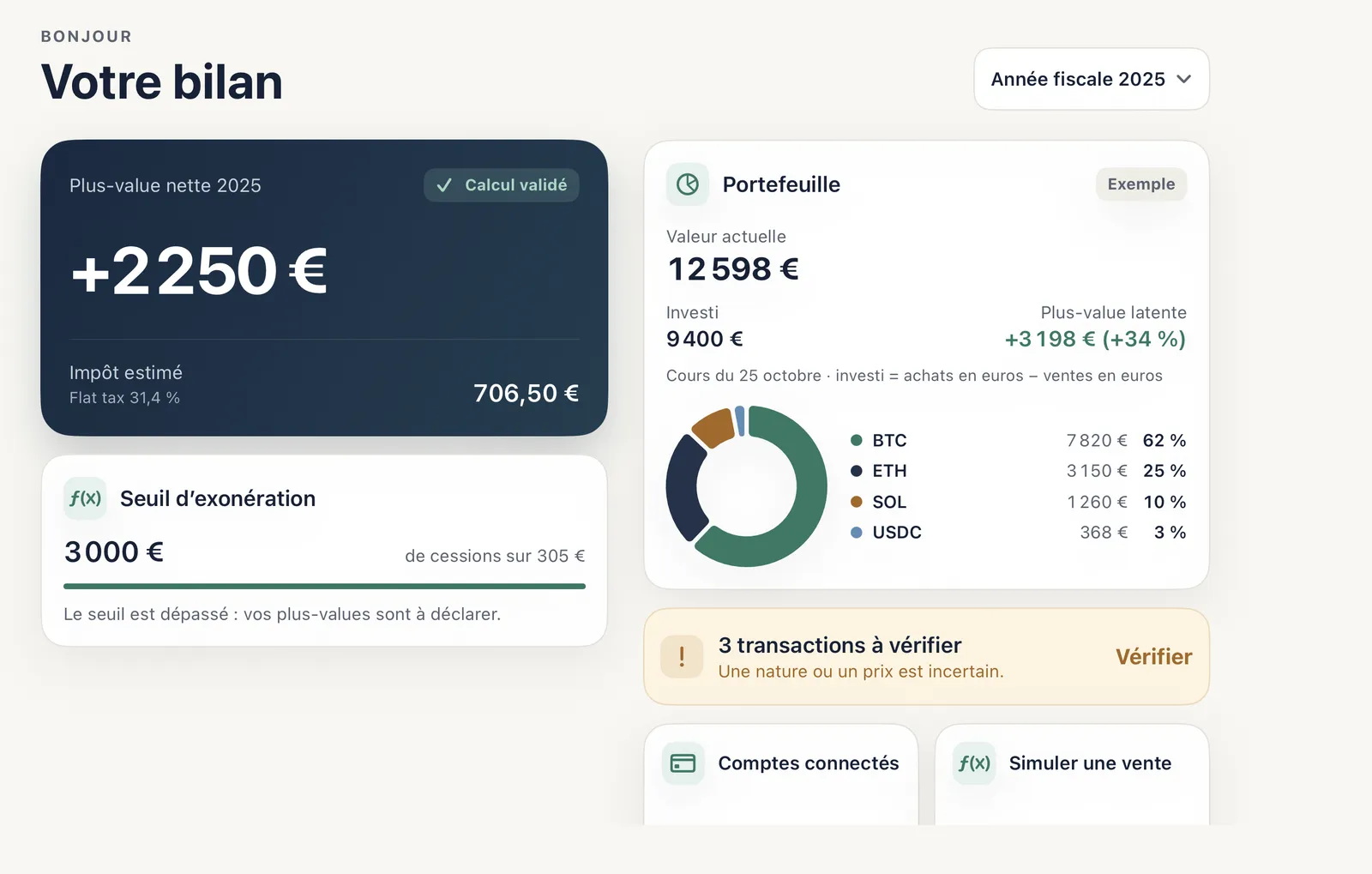Viewport: 1372px width, 874px height.
Task: Click the 706,50 € estimated tax value
Action: (526, 393)
